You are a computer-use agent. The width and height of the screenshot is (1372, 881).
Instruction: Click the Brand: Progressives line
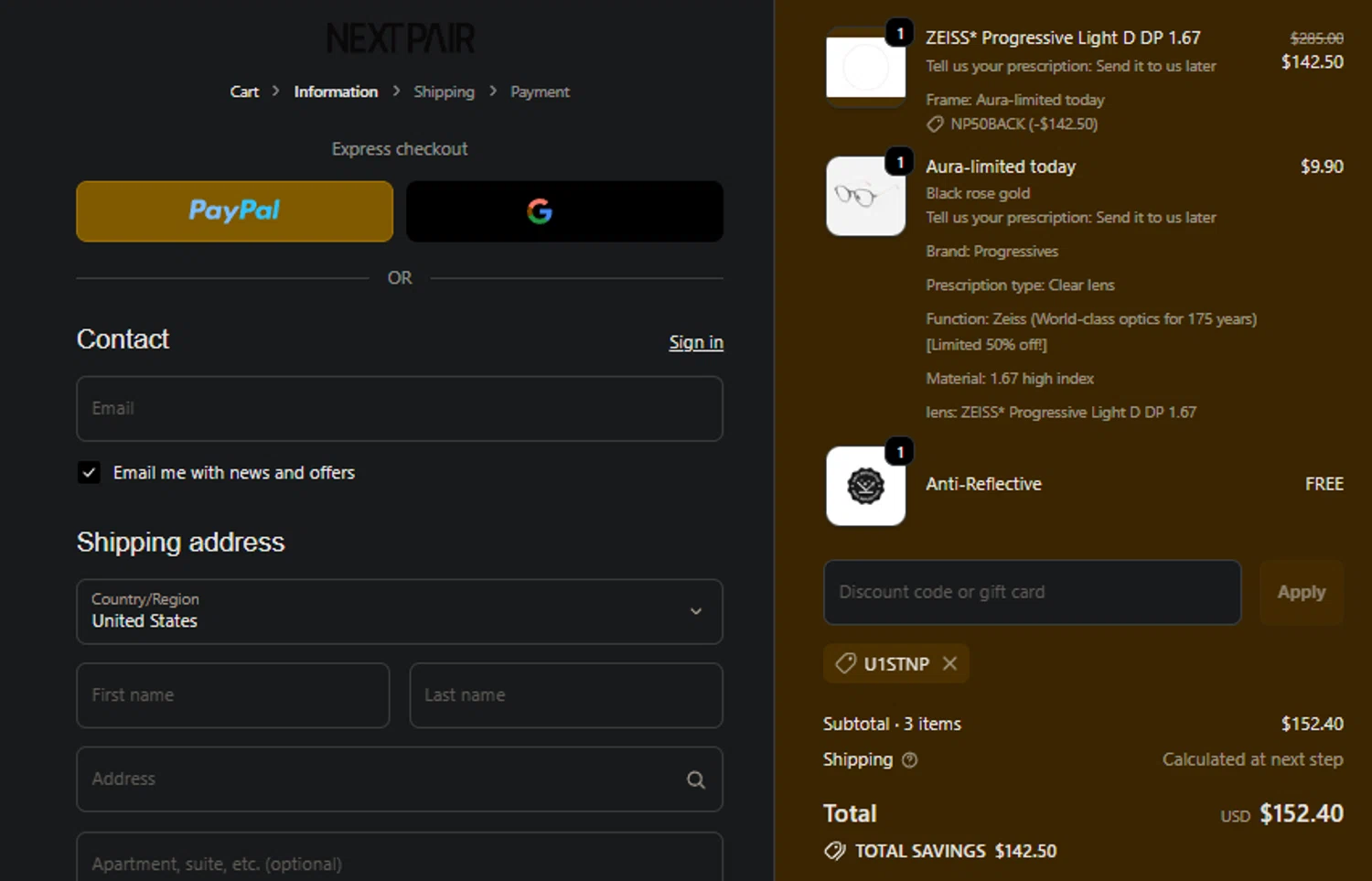click(x=991, y=252)
